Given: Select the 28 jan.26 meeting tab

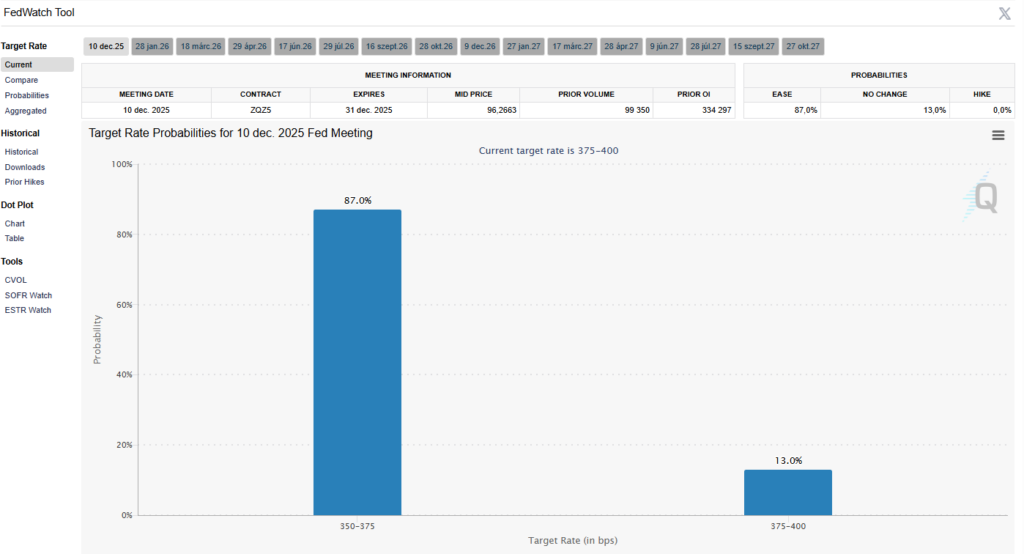Looking at the screenshot, I should [x=153, y=47].
